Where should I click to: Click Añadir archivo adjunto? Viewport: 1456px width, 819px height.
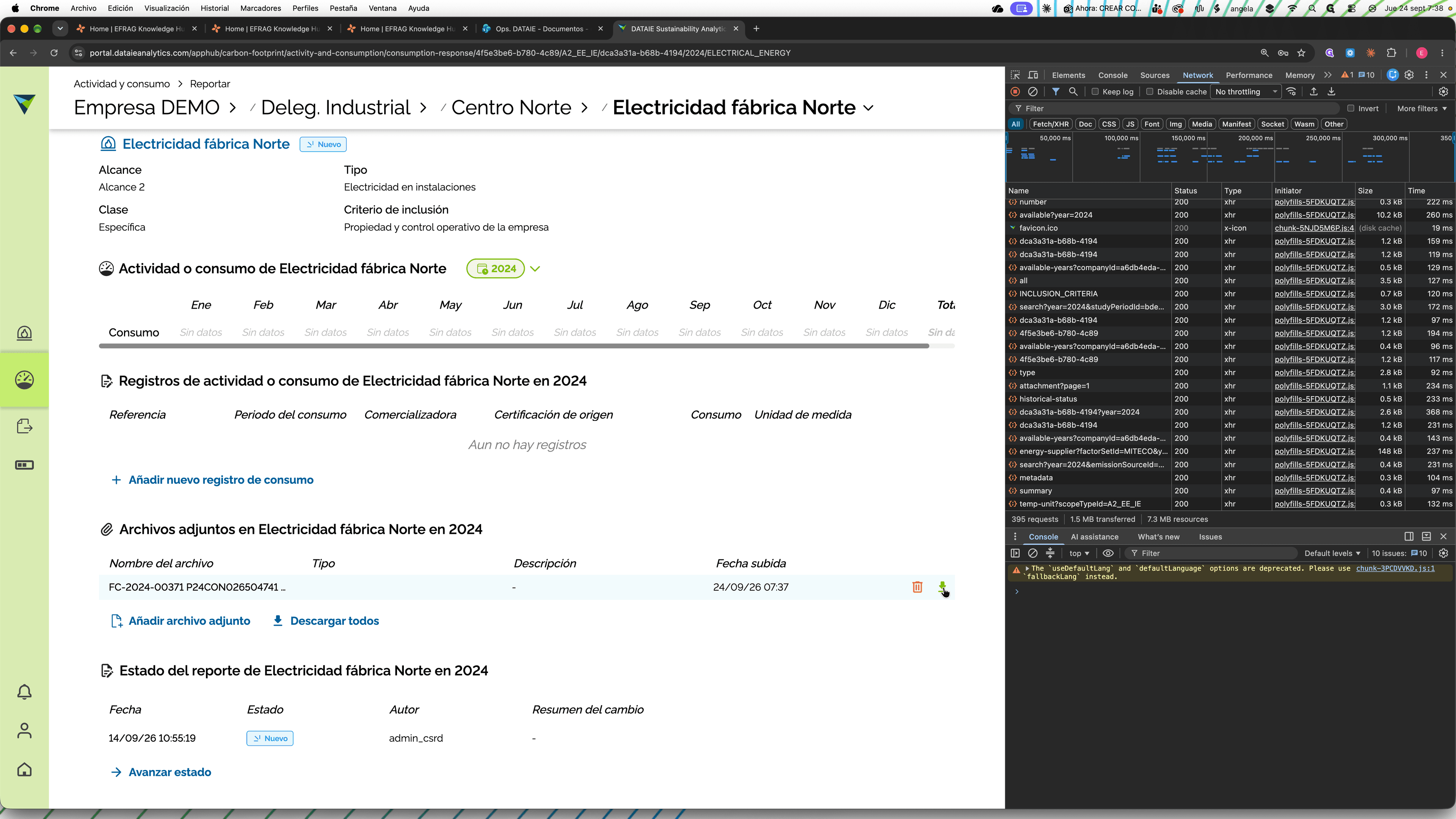pos(180,621)
